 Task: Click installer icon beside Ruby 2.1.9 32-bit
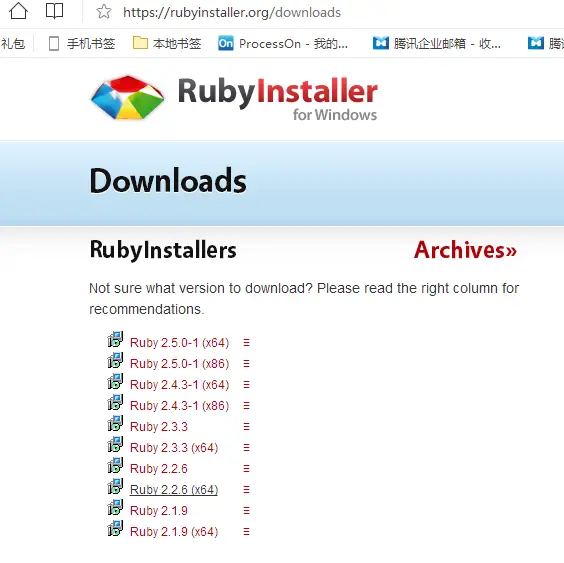[115, 507]
